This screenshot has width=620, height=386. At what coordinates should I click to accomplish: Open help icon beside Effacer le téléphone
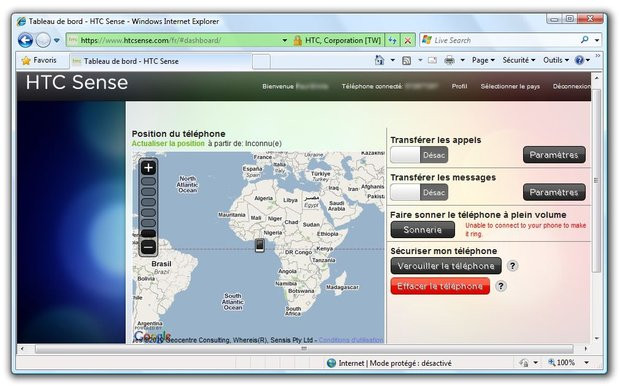pyautogui.click(x=501, y=286)
